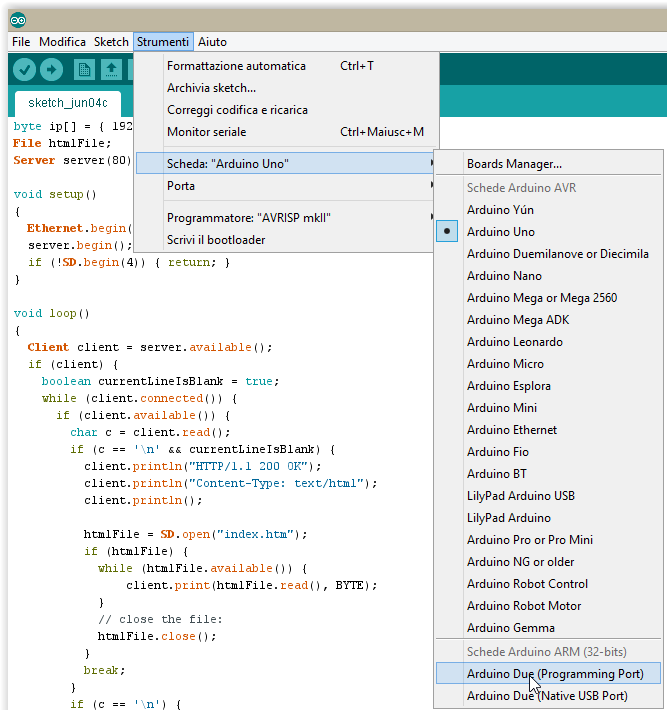Screen dimensions: 667x710
Task: Click code line "break;"
Action: point(105,670)
